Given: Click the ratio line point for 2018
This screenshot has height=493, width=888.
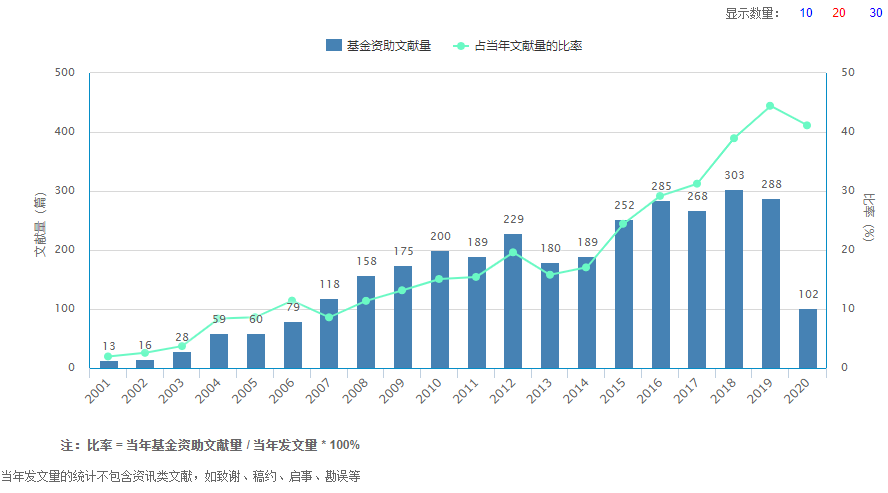Looking at the screenshot, I should pyautogui.click(x=734, y=138).
